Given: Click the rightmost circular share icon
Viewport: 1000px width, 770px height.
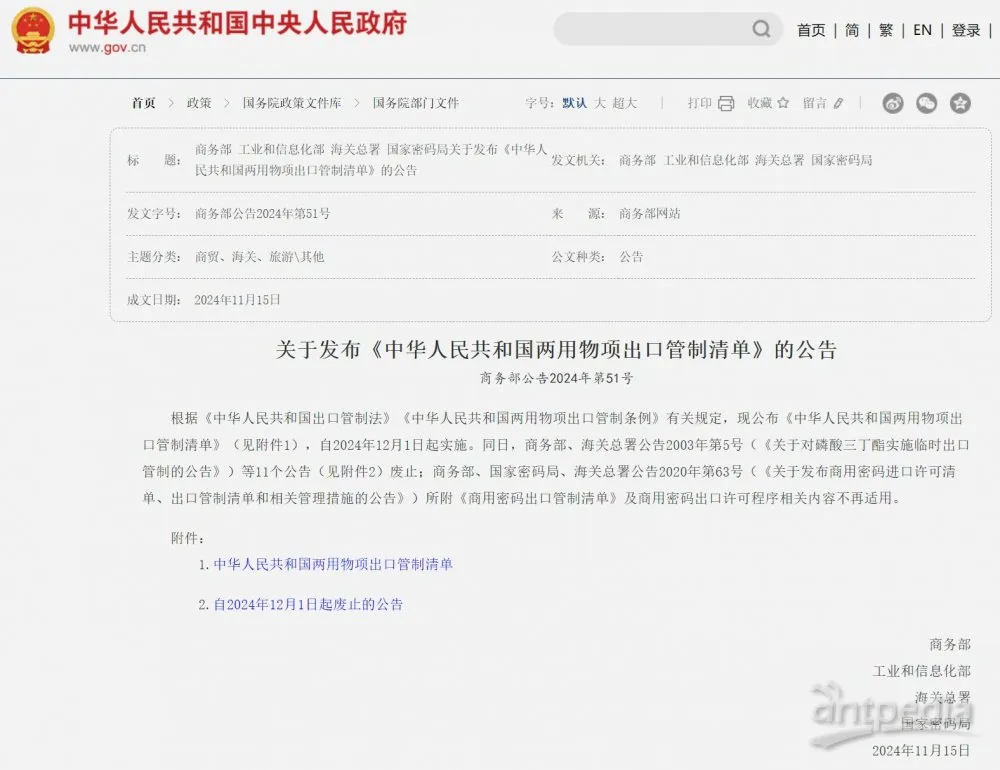Looking at the screenshot, I should pyautogui.click(x=960, y=103).
